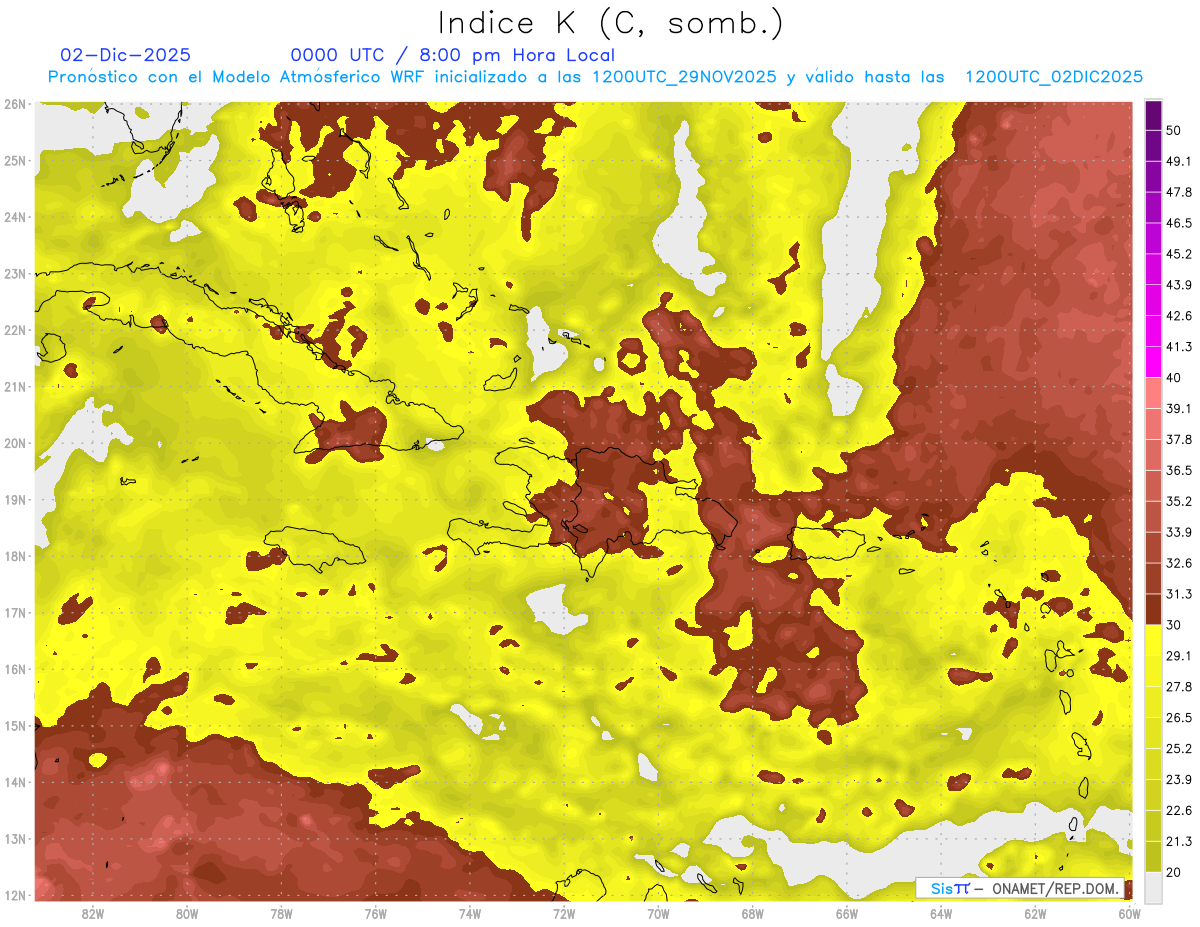Screen dimensions: 1200x927
Task: Click the colorbar label "20"
Action: pos(1174,872)
